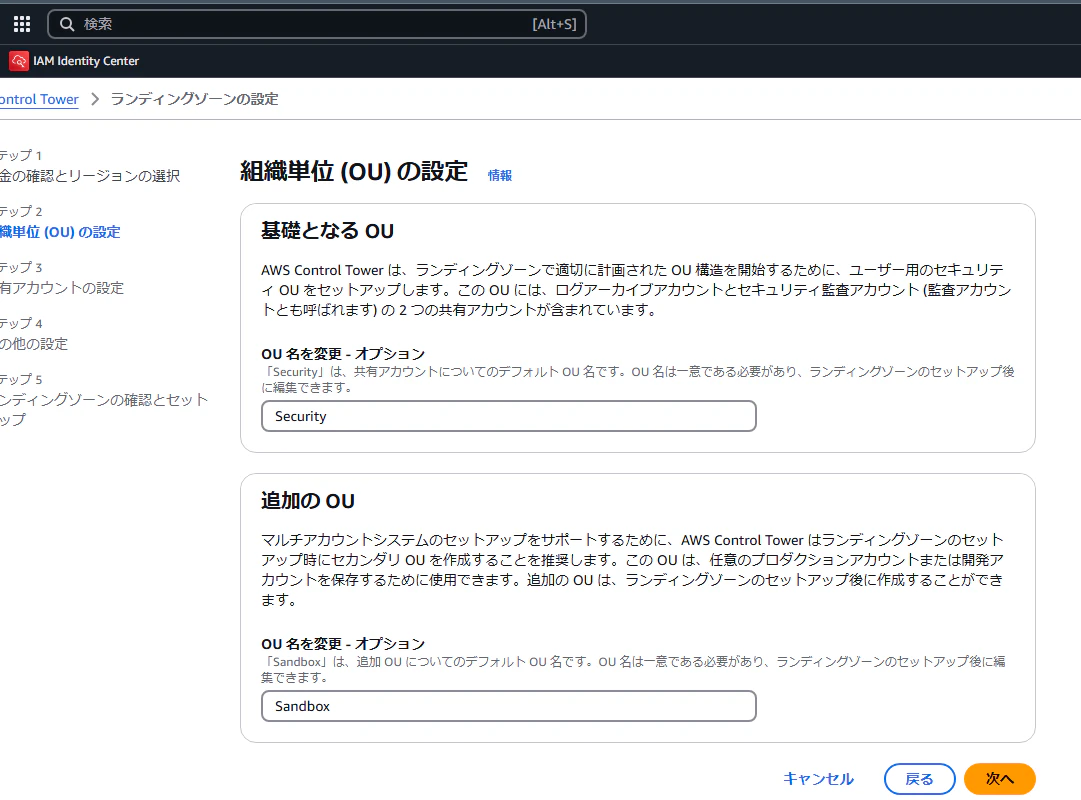The width and height of the screenshot is (1081, 800).
Task: Click the [Alt+S] shortcut hint
Action: 554,24
